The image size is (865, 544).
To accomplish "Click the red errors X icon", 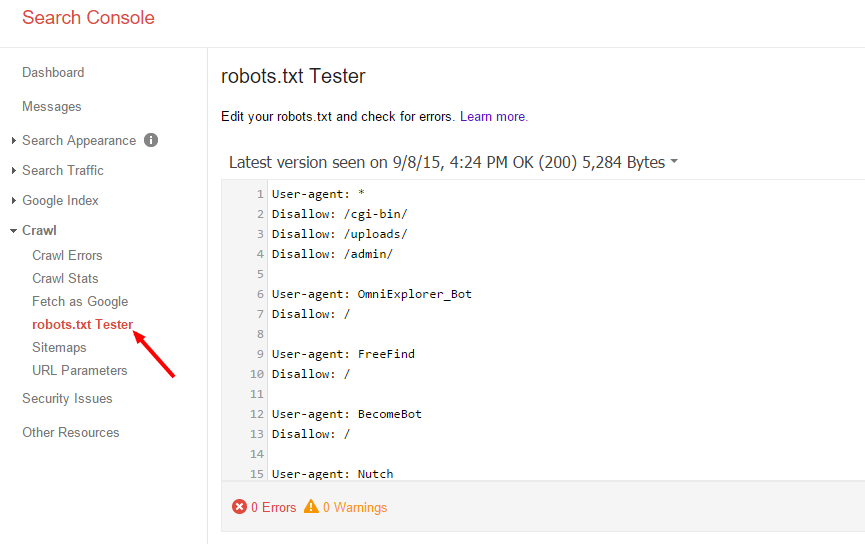I will [x=239, y=506].
